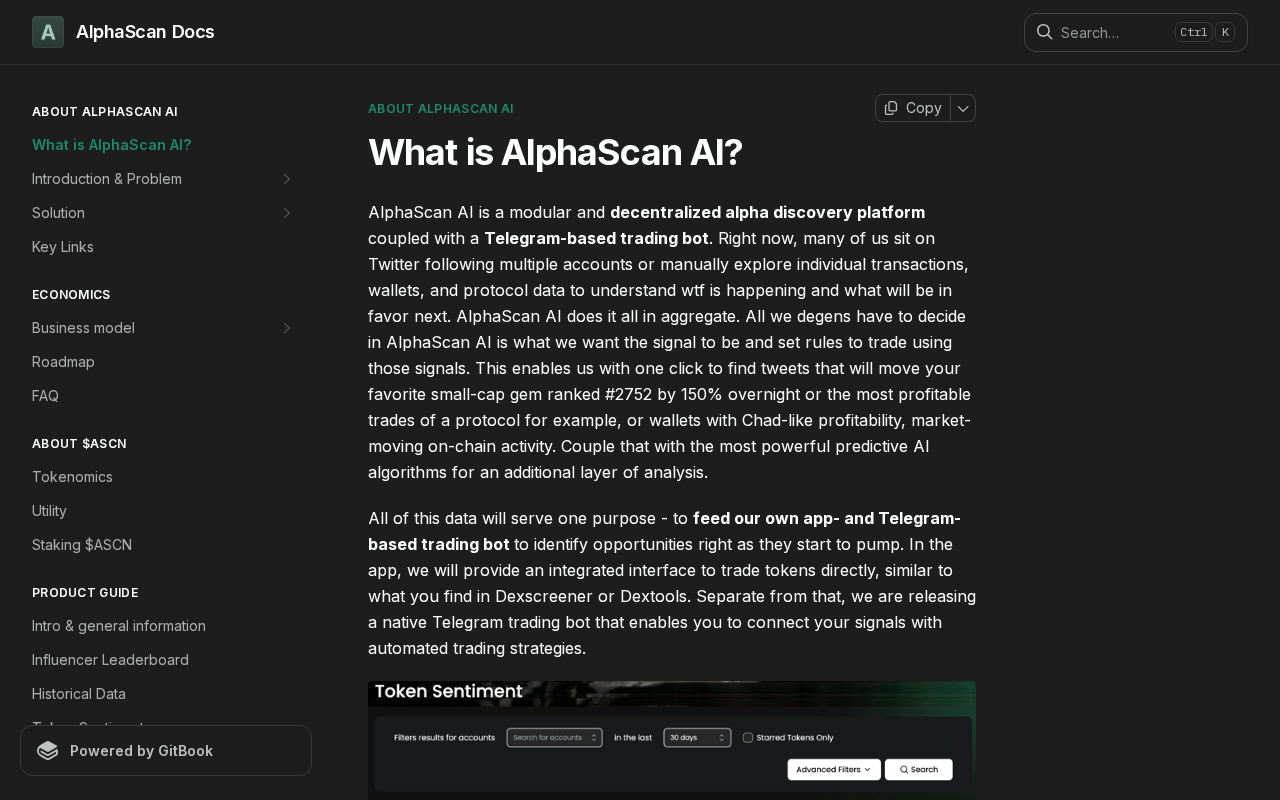
Task: Open the Historical Data page
Action: (x=79, y=694)
